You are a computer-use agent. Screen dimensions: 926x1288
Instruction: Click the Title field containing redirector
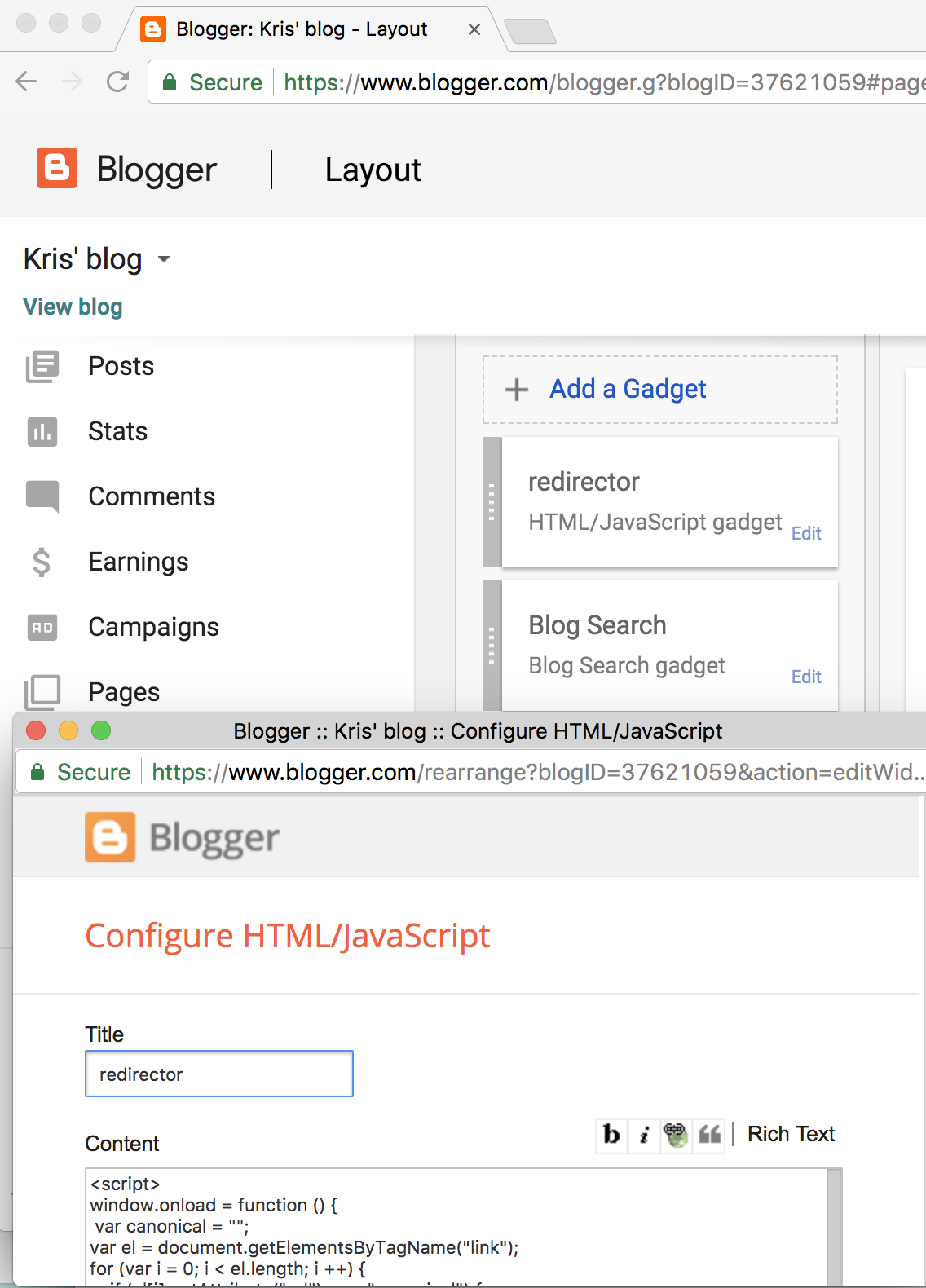coord(219,1074)
